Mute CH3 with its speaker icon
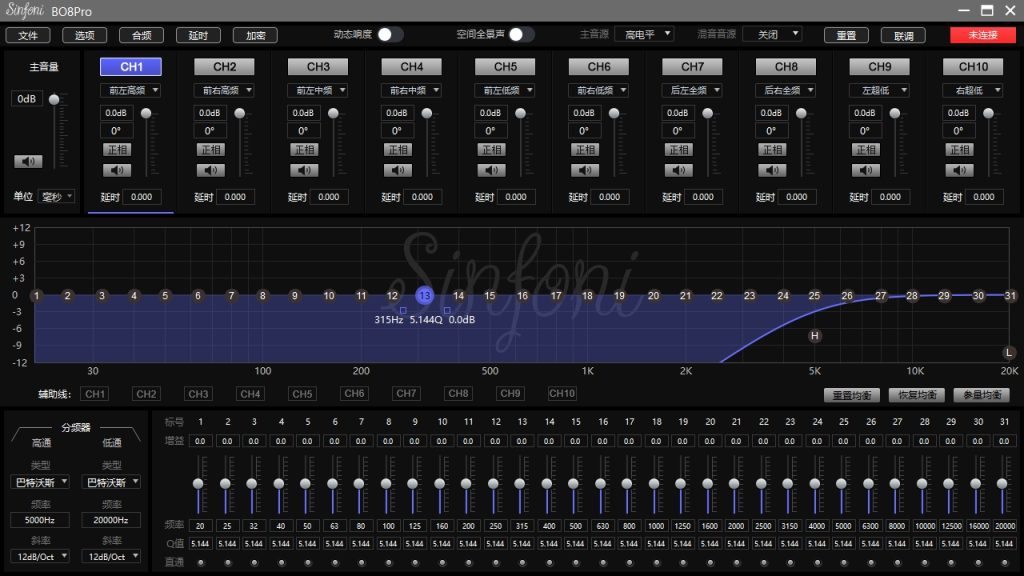1024x576 pixels. tap(304, 170)
